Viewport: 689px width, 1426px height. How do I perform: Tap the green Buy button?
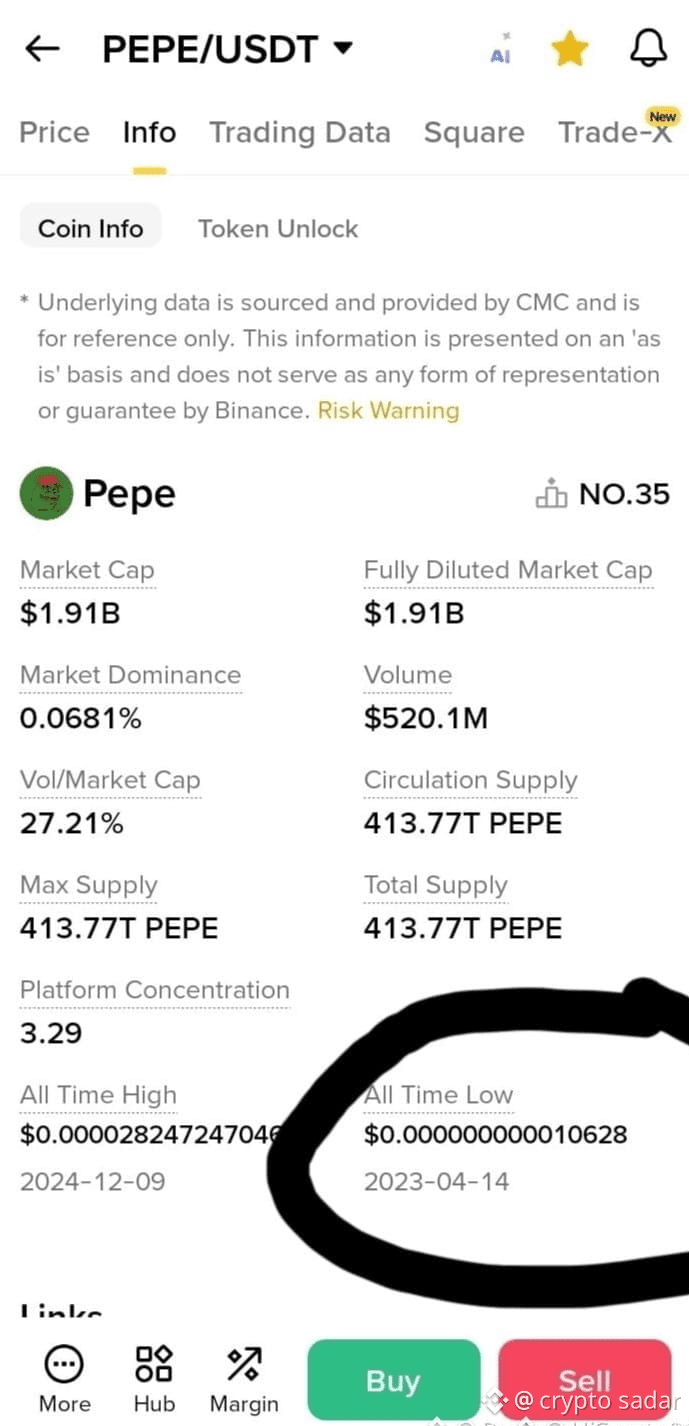[393, 1380]
